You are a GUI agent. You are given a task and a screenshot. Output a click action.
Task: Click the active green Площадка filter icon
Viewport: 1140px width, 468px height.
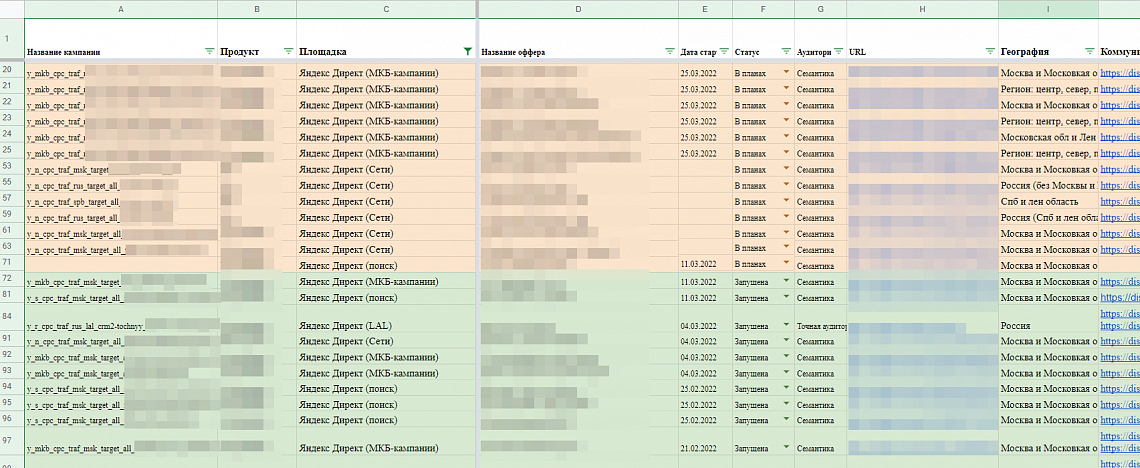tap(467, 51)
